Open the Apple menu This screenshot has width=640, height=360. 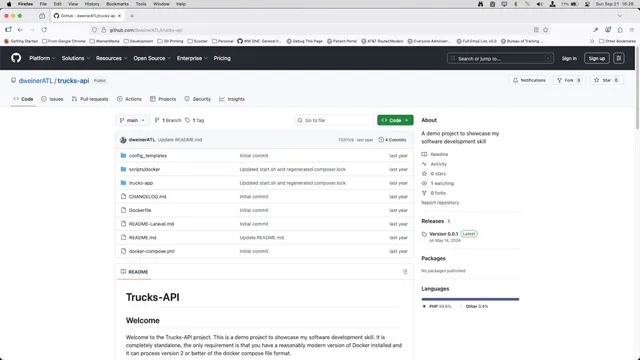(x=9, y=4)
